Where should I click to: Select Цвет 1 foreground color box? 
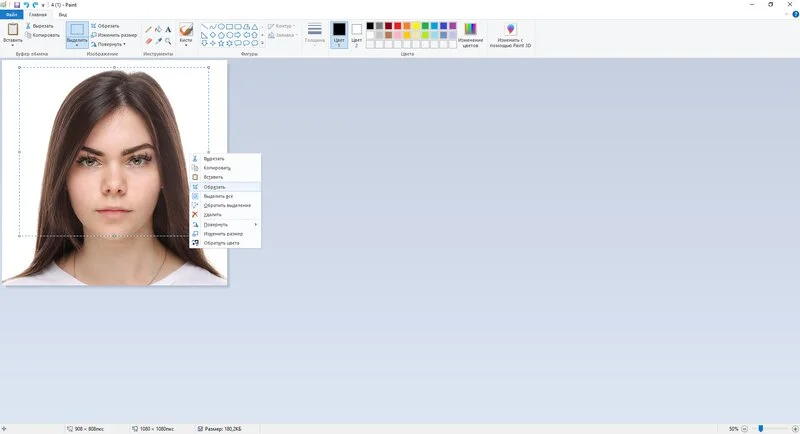click(x=339, y=35)
